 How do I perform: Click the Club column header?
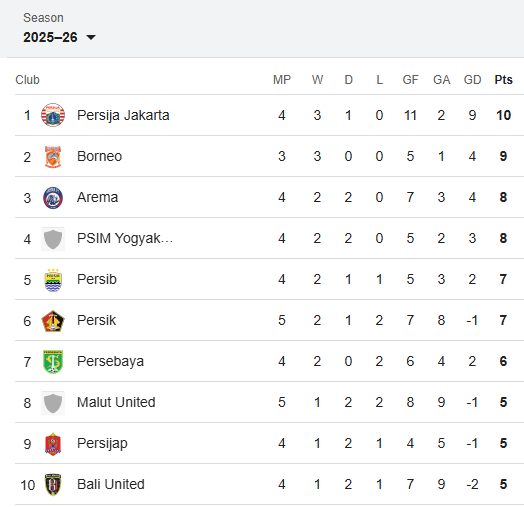click(27, 80)
